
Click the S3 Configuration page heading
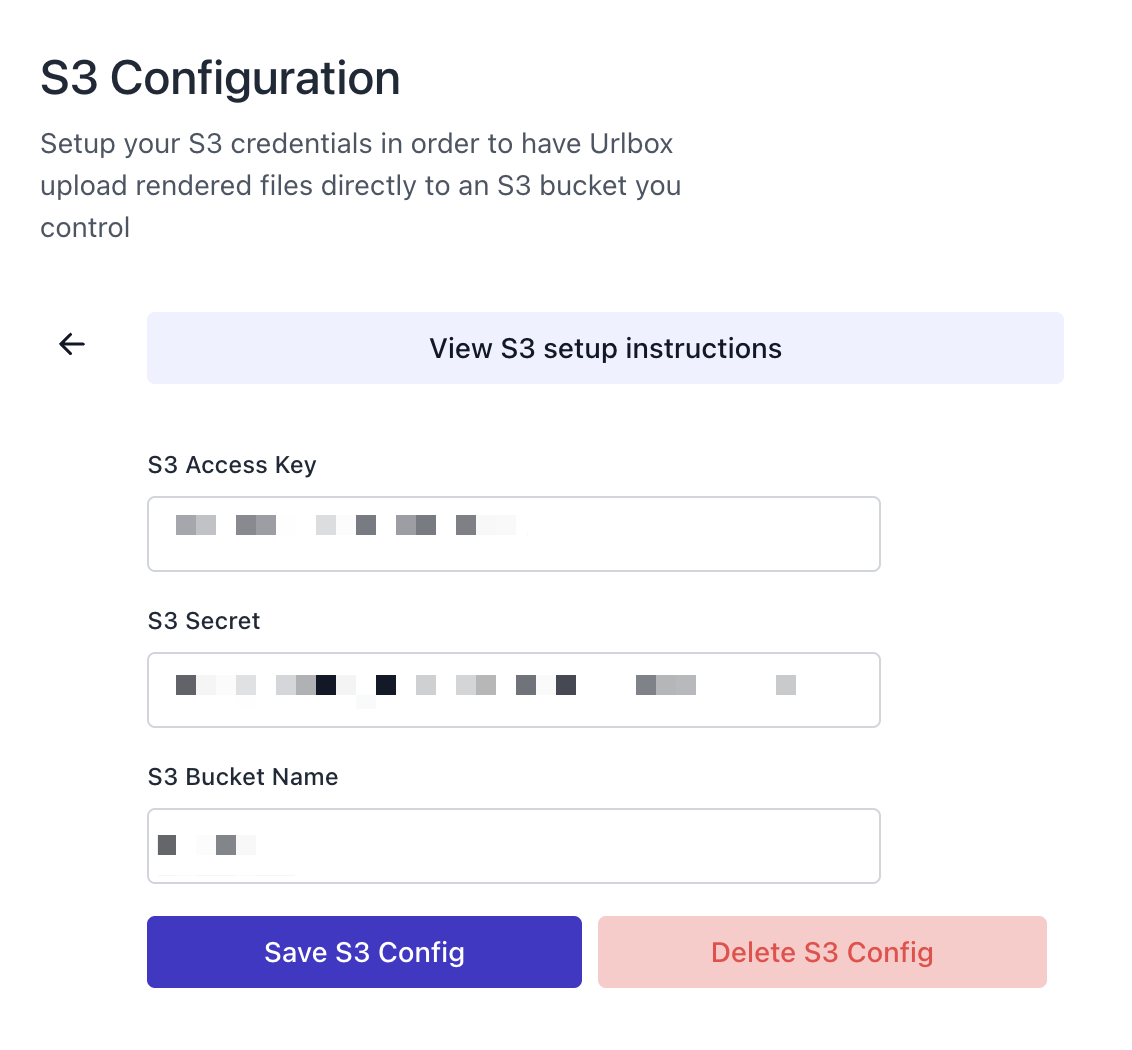point(220,78)
